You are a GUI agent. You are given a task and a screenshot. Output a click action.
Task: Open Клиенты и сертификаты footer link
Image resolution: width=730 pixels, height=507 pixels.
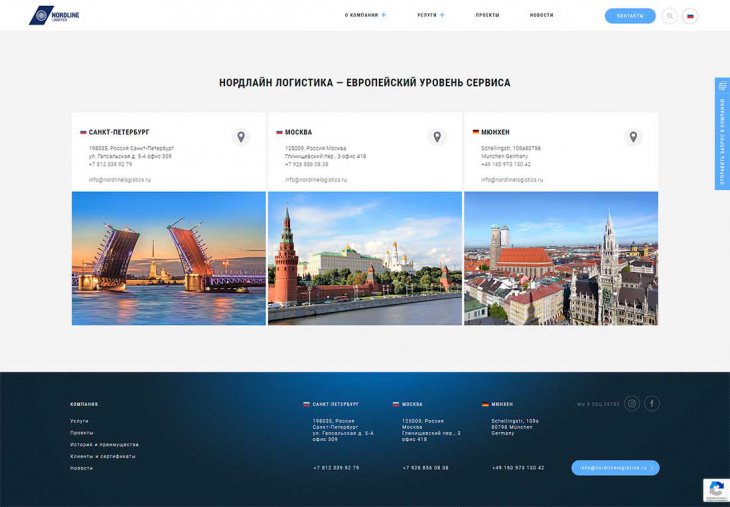[102, 456]
